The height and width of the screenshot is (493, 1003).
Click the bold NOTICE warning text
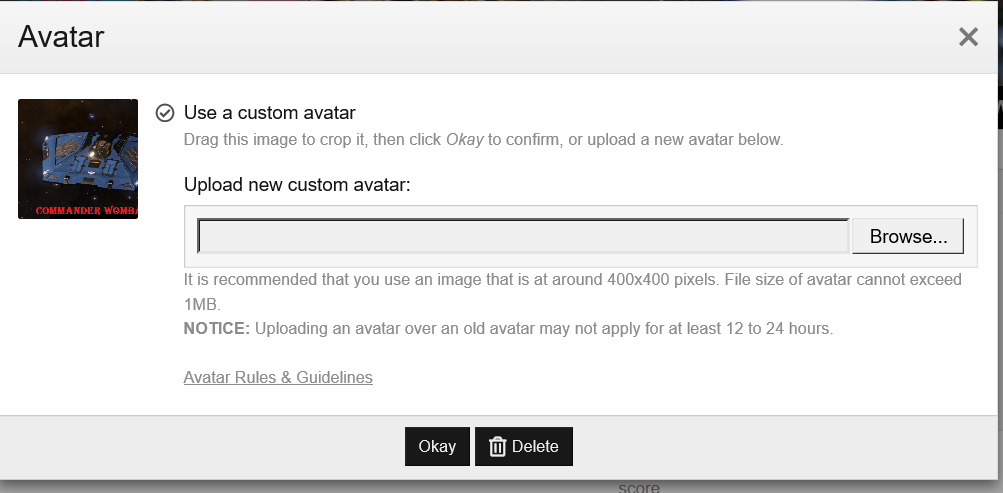pos(216,329)
